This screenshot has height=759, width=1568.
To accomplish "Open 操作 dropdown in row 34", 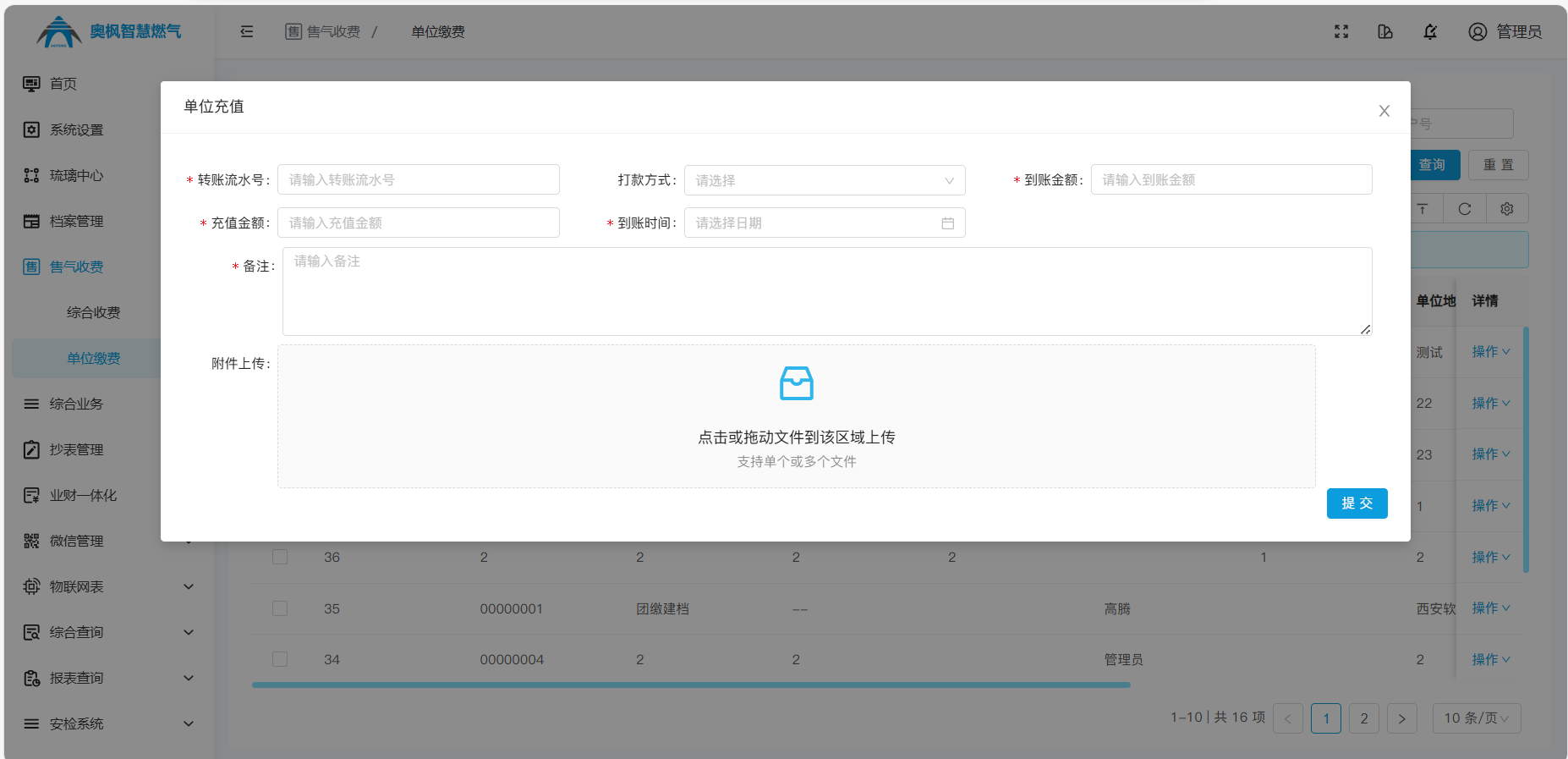I will [x=1491, y=659].
